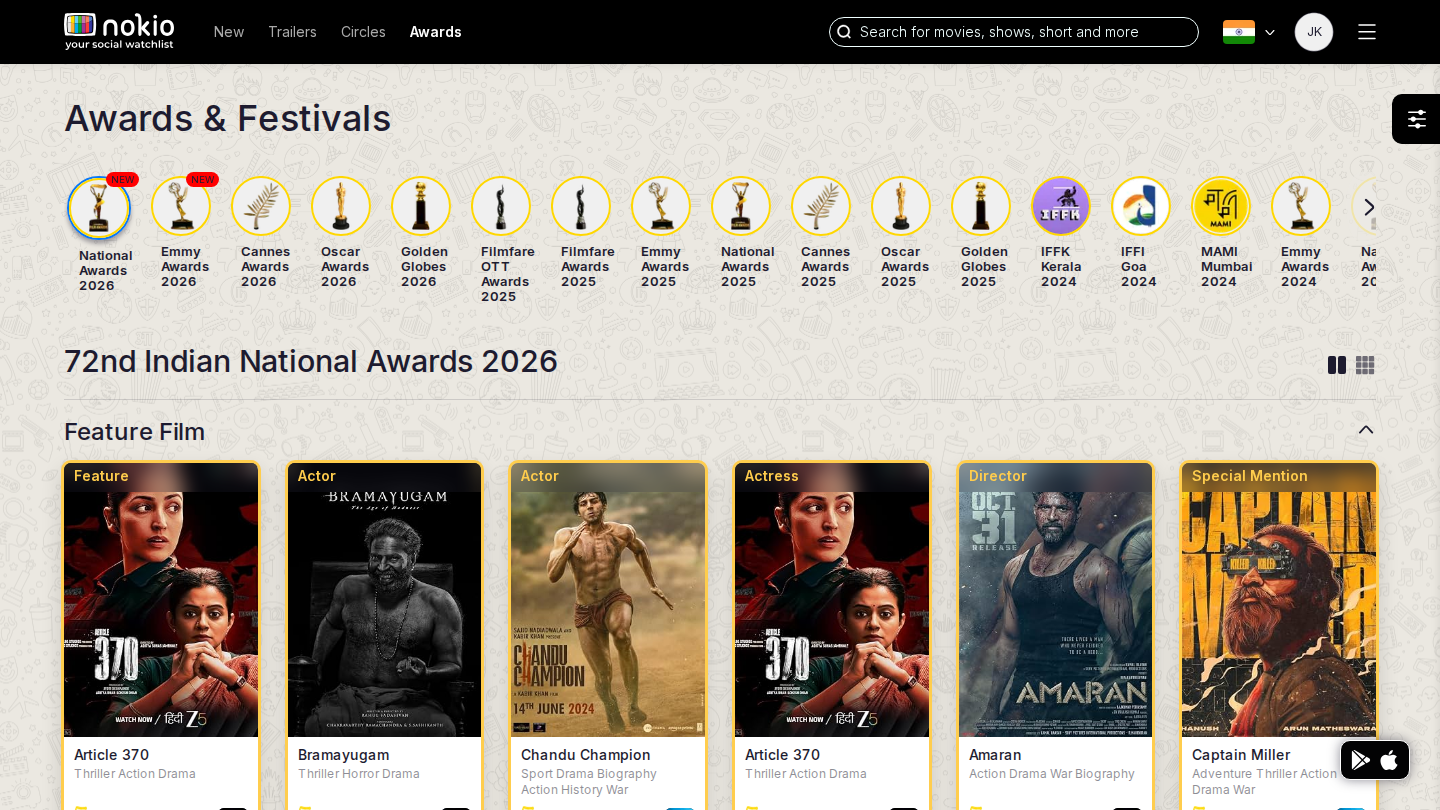Expand the country dropdown chevron
This screenshot has width=1440, height=810.
1270,32
